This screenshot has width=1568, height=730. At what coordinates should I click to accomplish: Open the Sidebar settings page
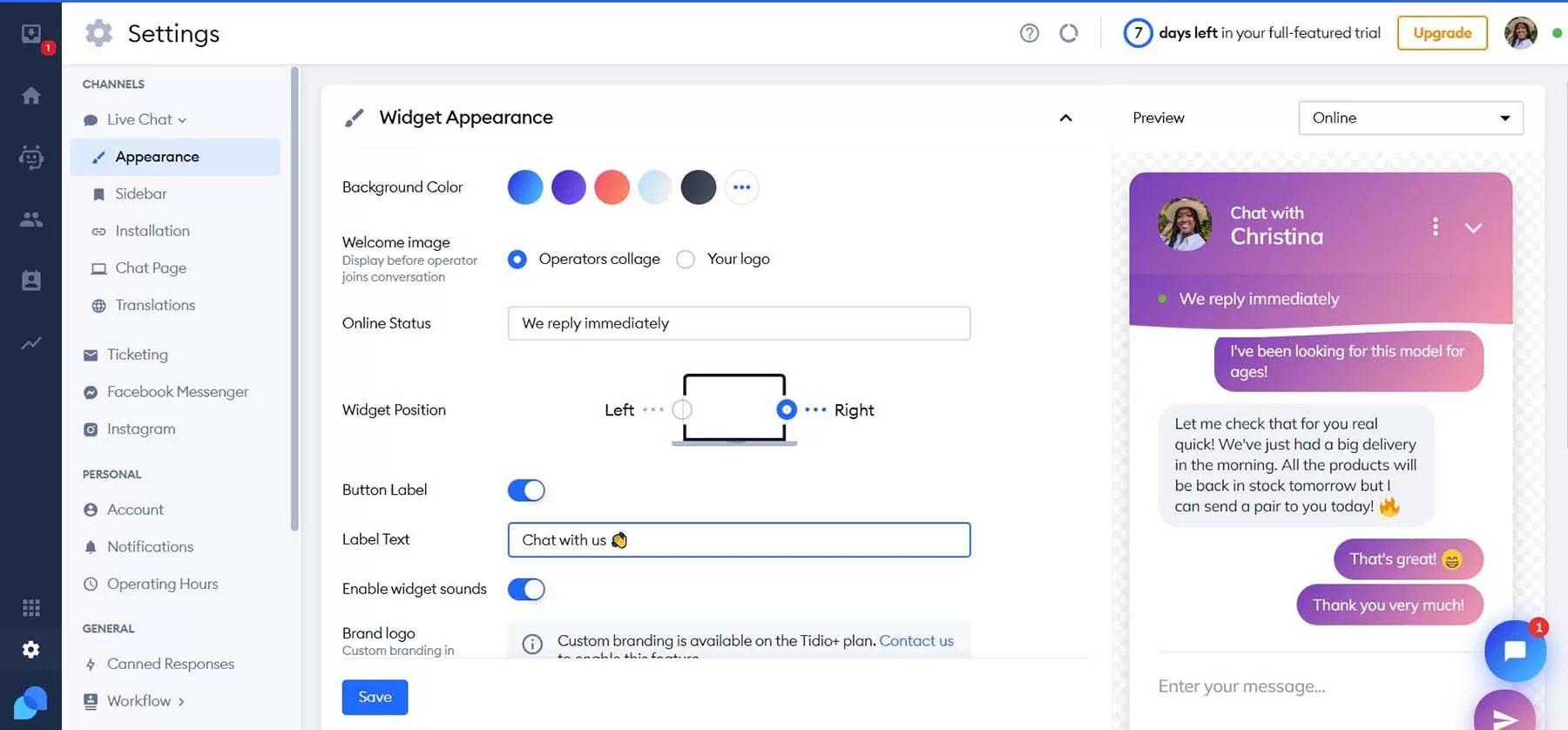tap(140, 193)
